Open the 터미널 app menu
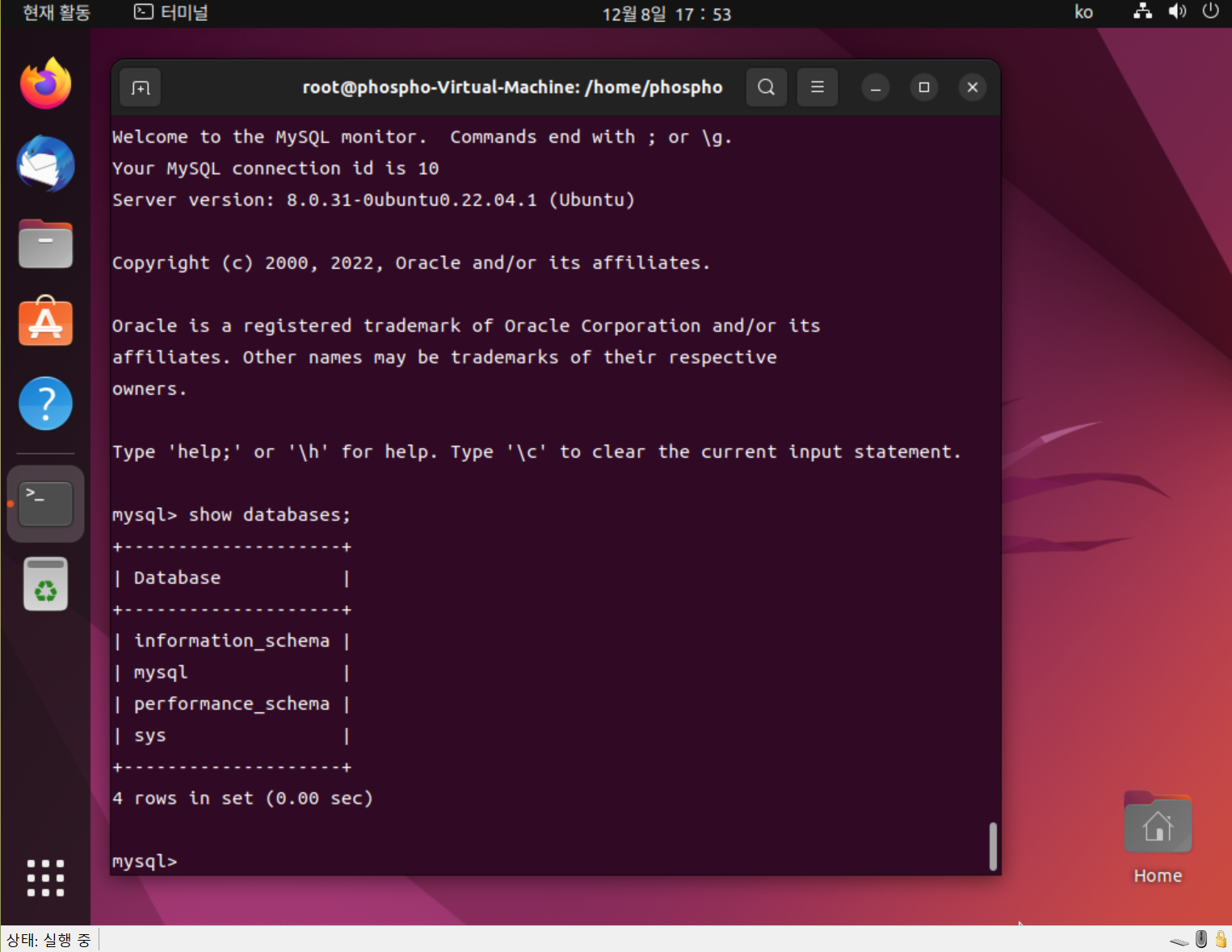Screen dimensions: 1232x952 171,13
